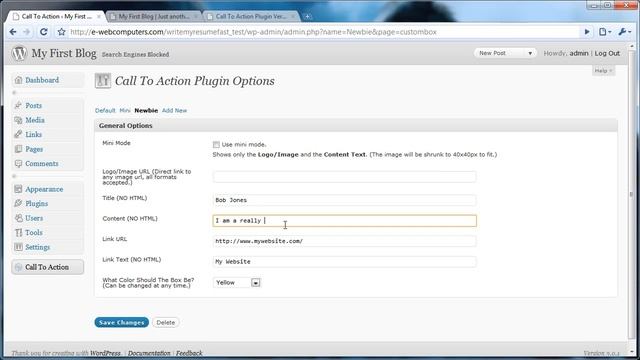Click the General Options section header
Screen dimensions: 640x360
[356, 126]
